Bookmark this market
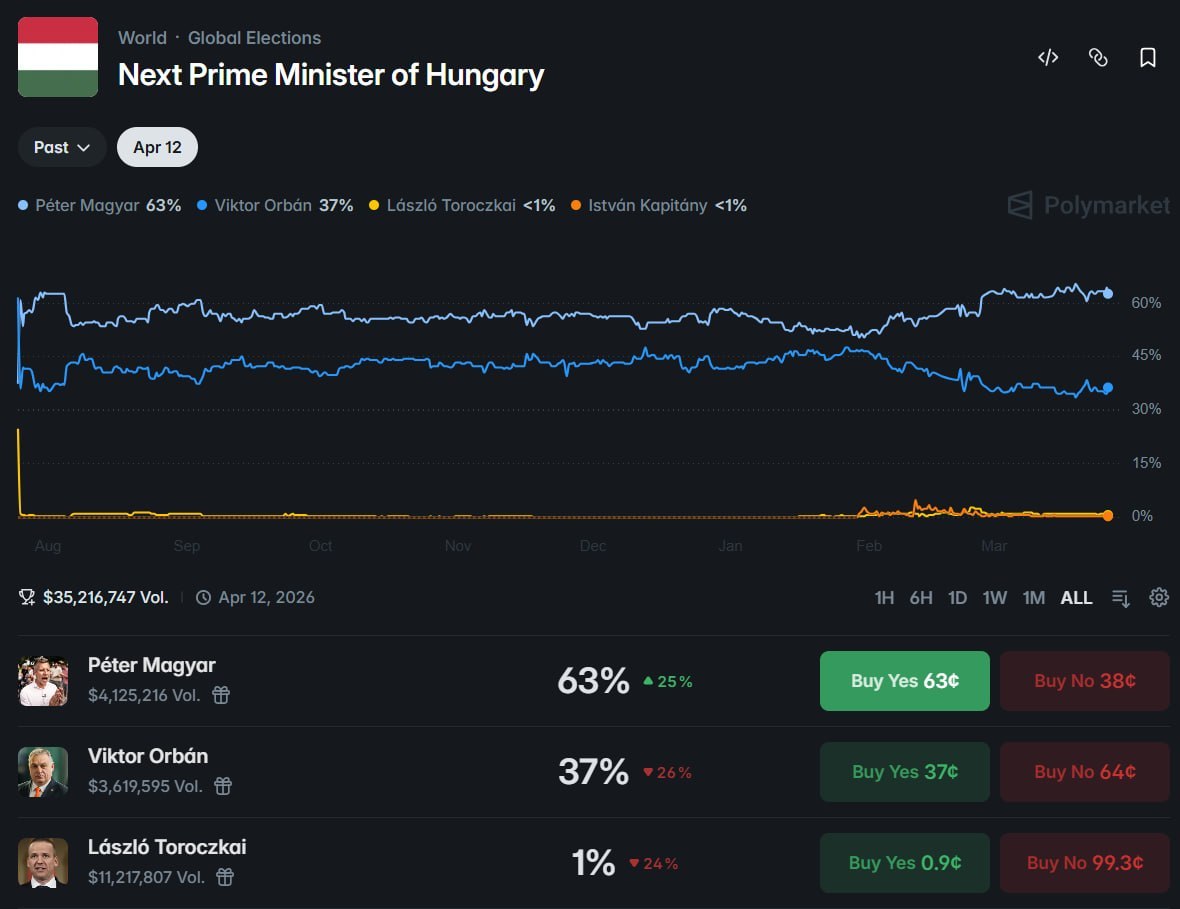Viewport: 1180px width, 909px height. click(x=1148, y=58)
